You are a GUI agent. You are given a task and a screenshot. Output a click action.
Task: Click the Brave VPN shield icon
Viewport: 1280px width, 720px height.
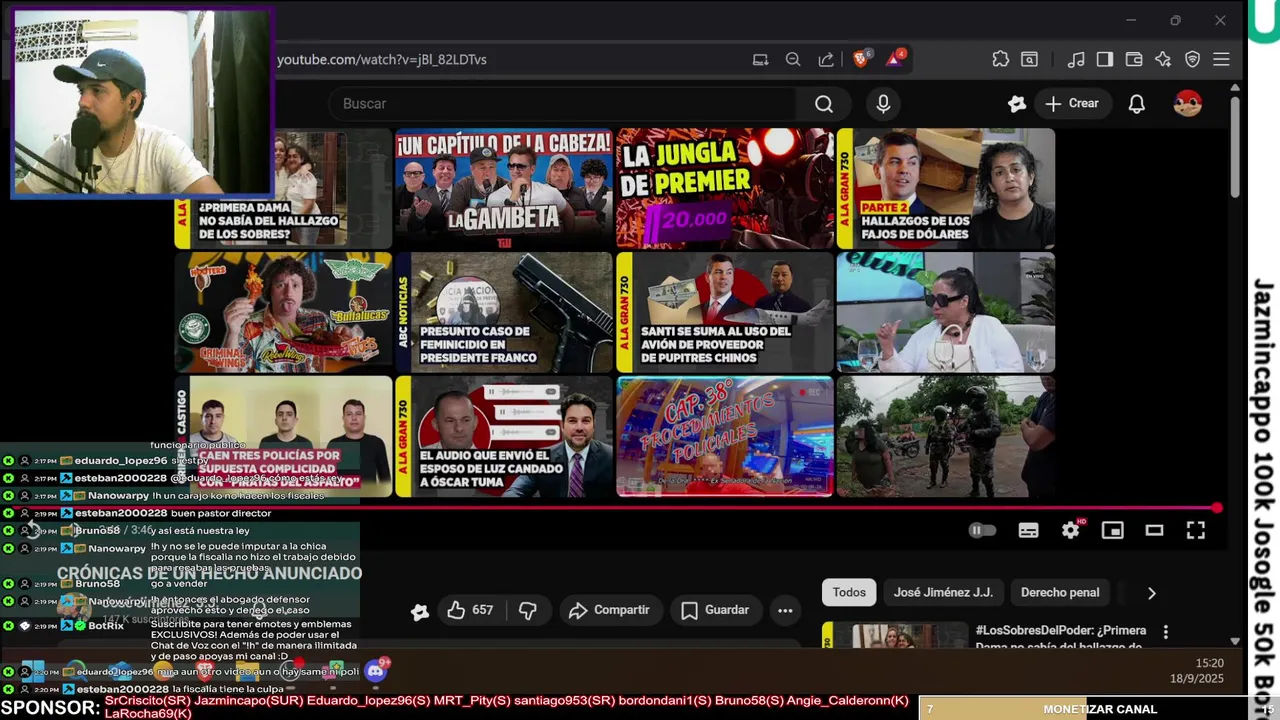point(1192,59)
